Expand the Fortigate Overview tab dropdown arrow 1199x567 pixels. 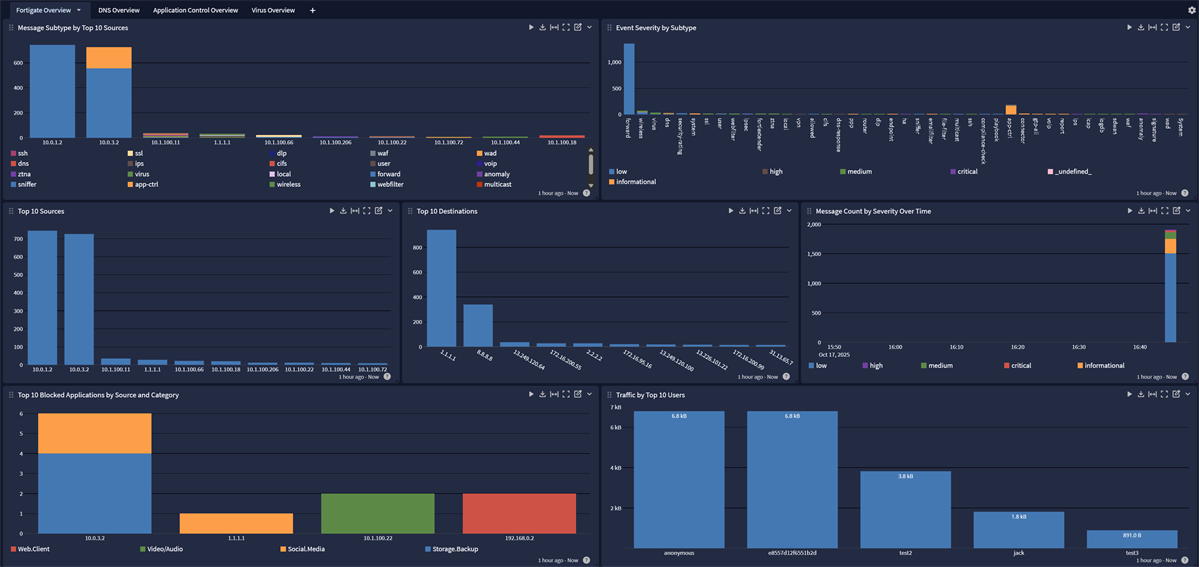(79, 10)
